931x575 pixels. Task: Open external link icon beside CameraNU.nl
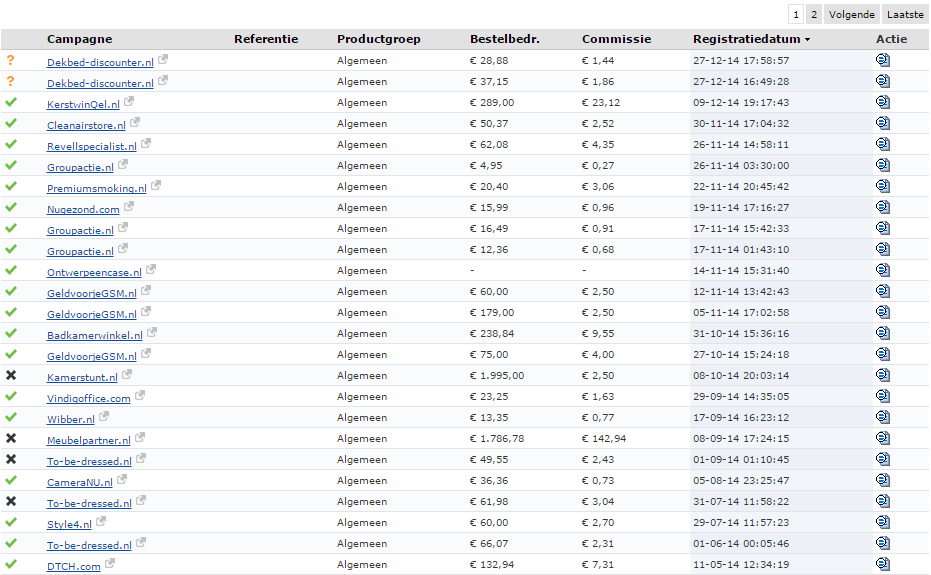coord(122,479)
